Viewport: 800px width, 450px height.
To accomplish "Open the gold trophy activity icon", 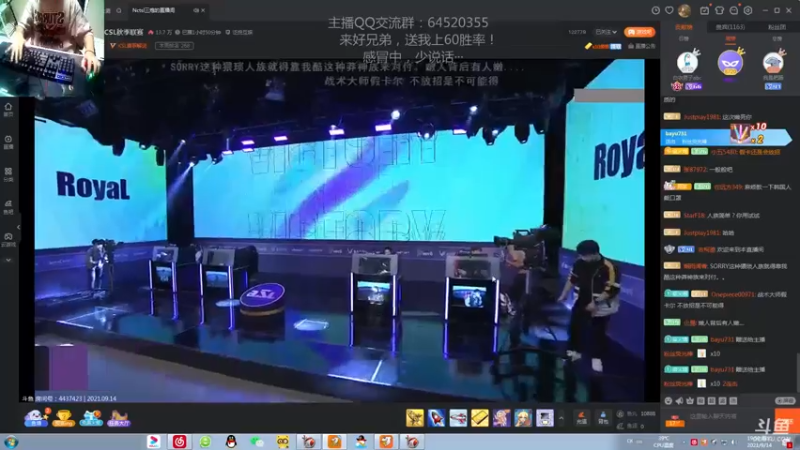I will point(63,418).
